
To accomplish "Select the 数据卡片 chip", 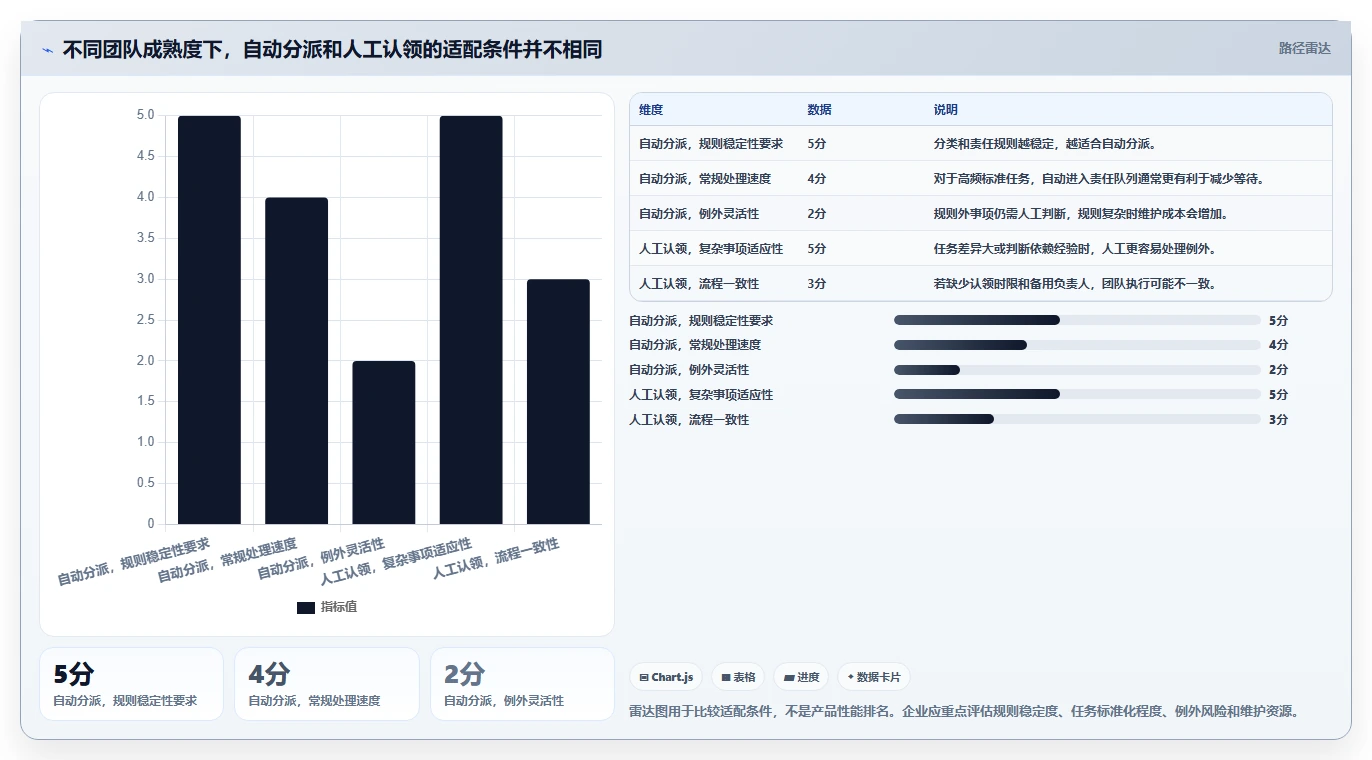I will tap(874, 677).
